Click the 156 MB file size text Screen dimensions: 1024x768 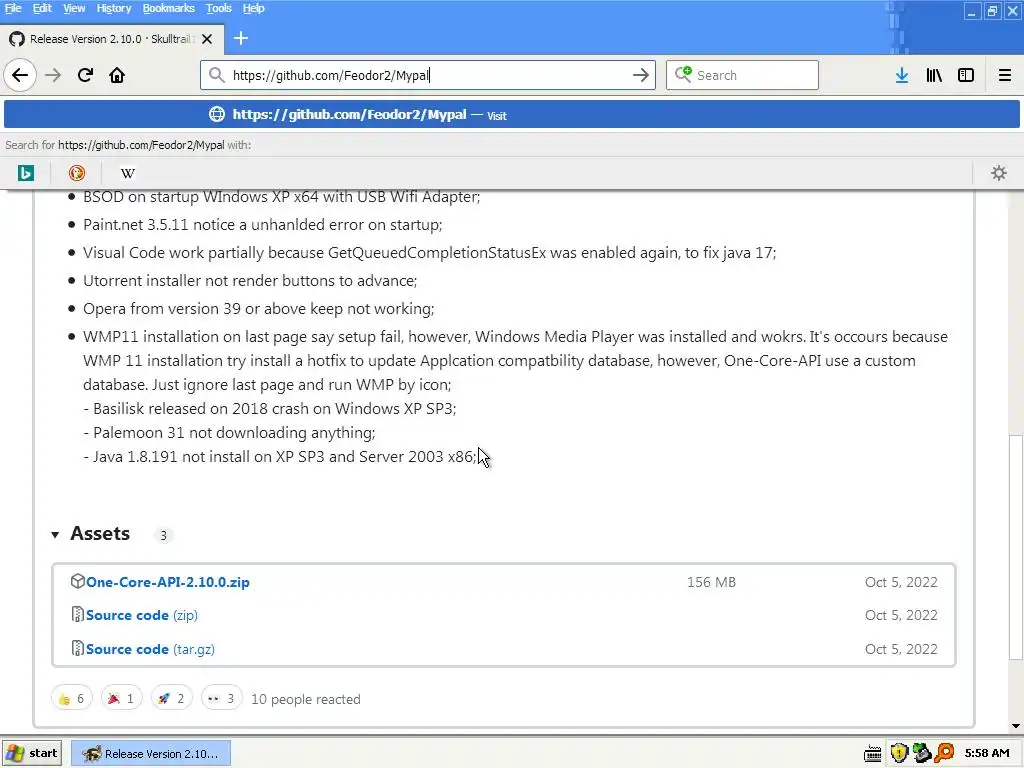pyautogui.click(x=711, y=582)
